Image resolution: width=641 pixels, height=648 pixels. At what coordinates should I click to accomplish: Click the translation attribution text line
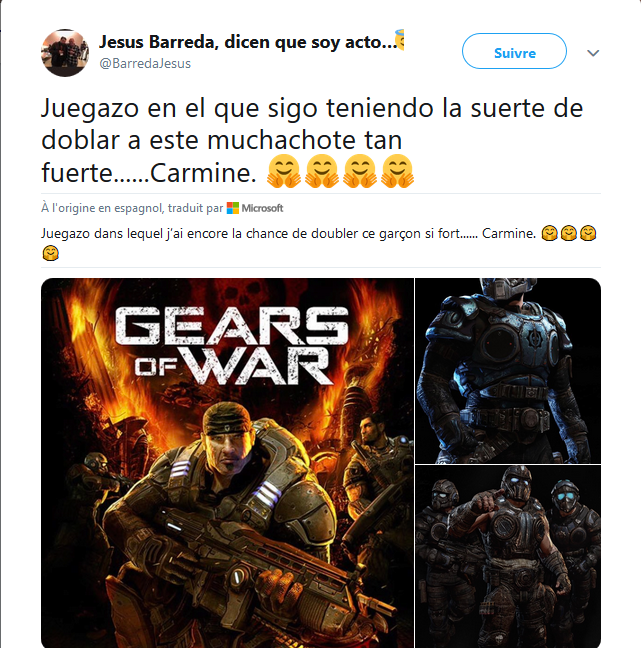tap(162, 208)
